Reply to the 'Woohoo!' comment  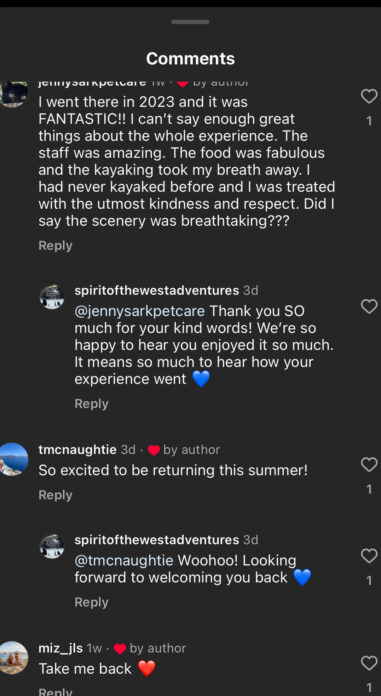pyautogui.click(x=91, y=602)
